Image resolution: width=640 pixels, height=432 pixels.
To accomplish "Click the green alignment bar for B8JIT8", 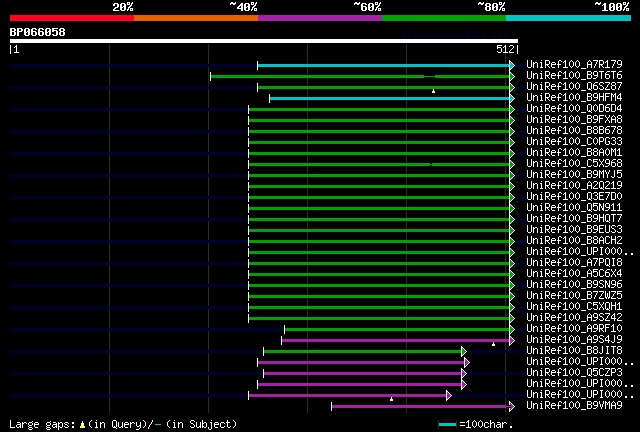I will tap(362, 352).
